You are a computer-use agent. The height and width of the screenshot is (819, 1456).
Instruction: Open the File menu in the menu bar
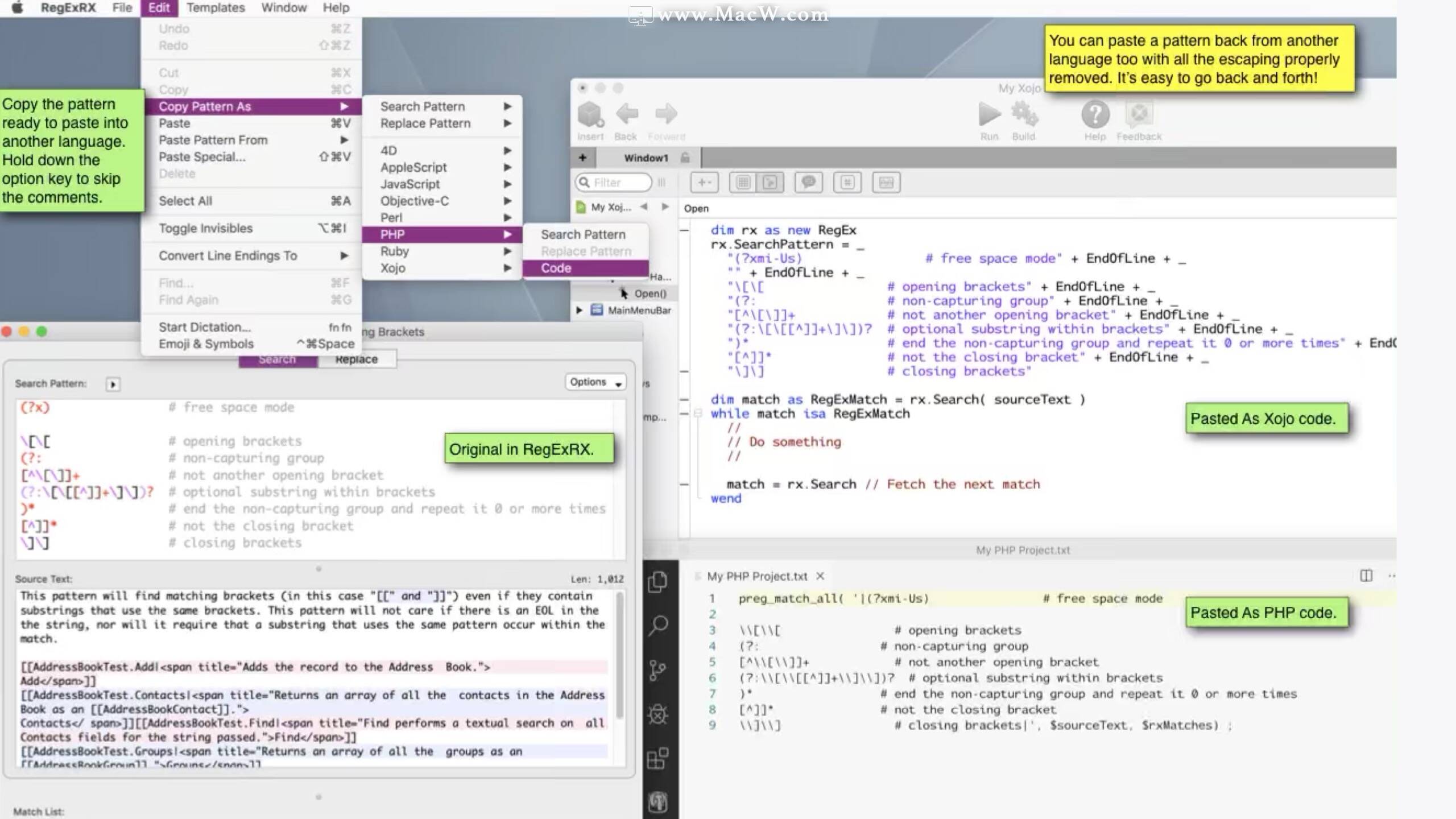click(x=122, y=8)
